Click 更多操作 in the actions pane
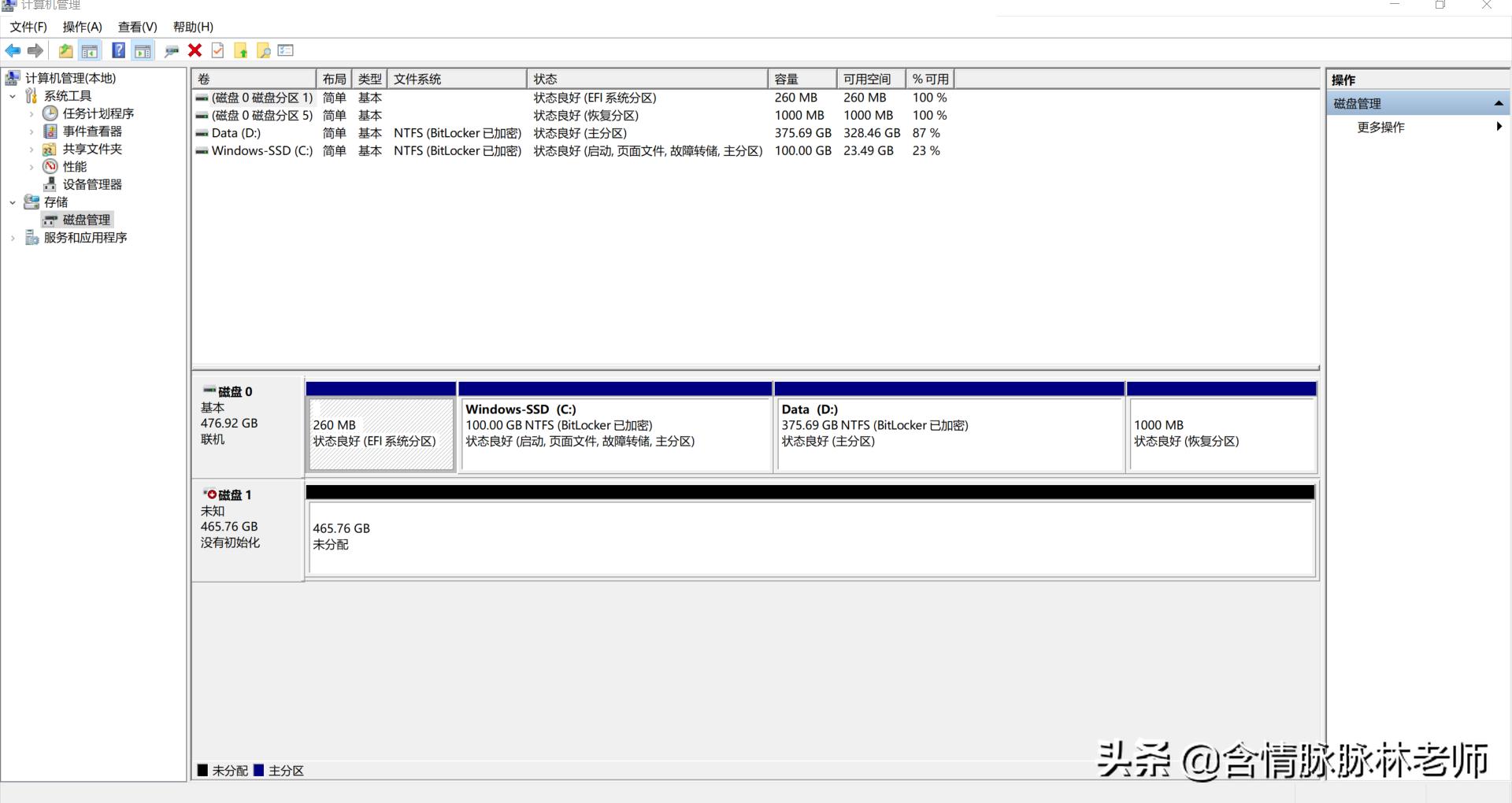Image resolution: width=1512 pixels, height=803 pixels. (x=1380, y=127)
